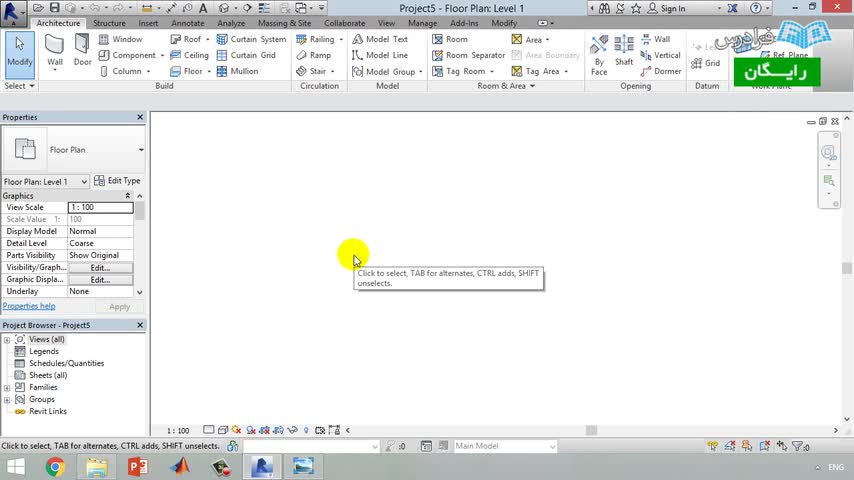The width and height of the screenshot is (854, 480).
Task: Select the Floor tool
Action: [x=186, y=71]
